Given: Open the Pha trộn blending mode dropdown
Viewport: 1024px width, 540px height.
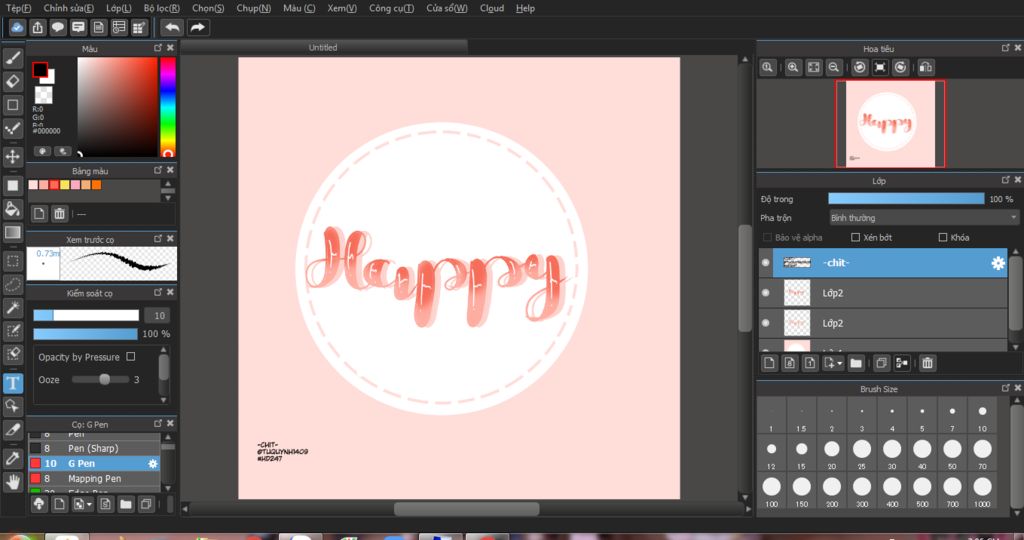Looking at the screenshot, I should (x=923, y=217).
